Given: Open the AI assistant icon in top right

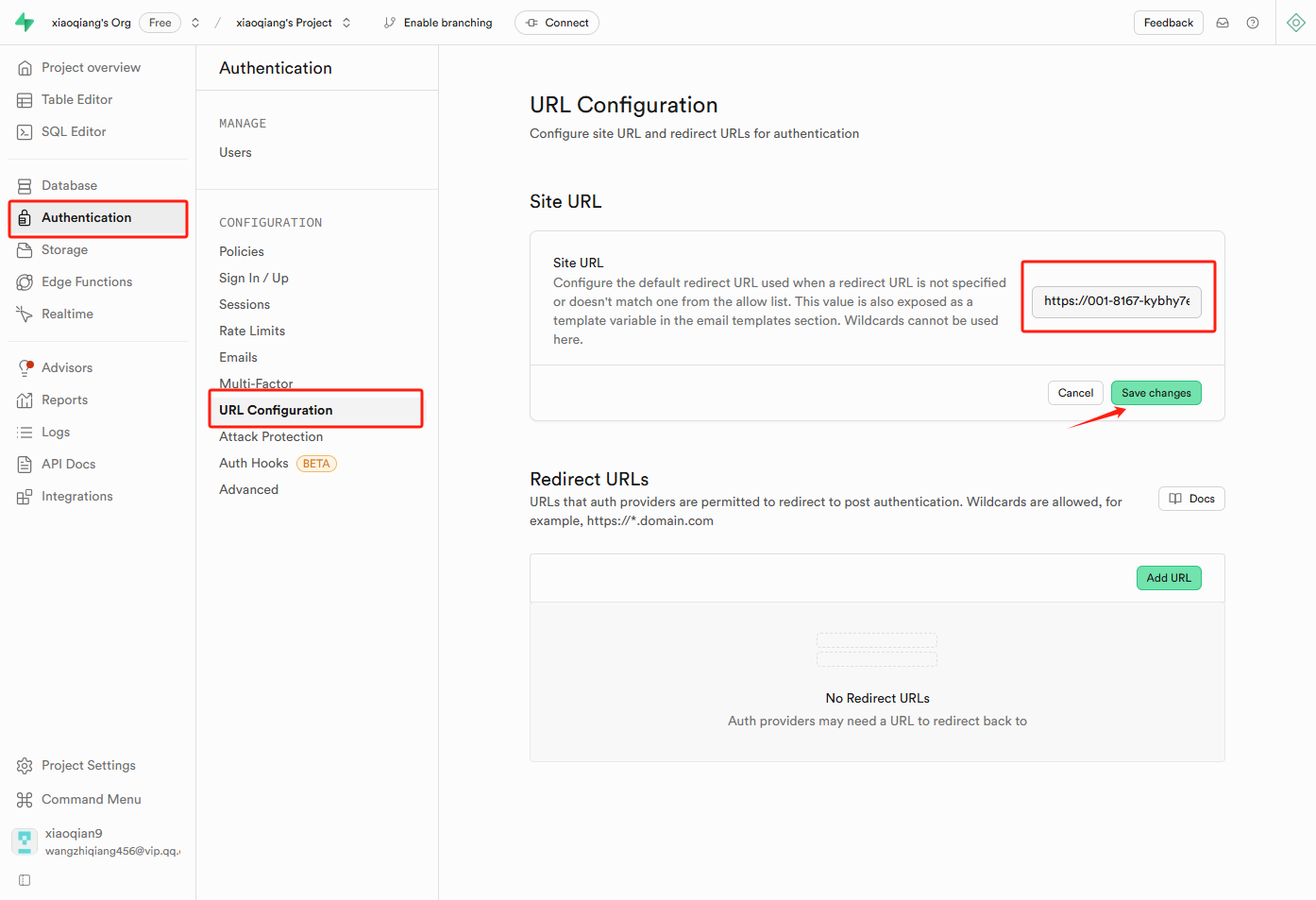Looking at the screenshot, I should click(x=1295, y=23).
